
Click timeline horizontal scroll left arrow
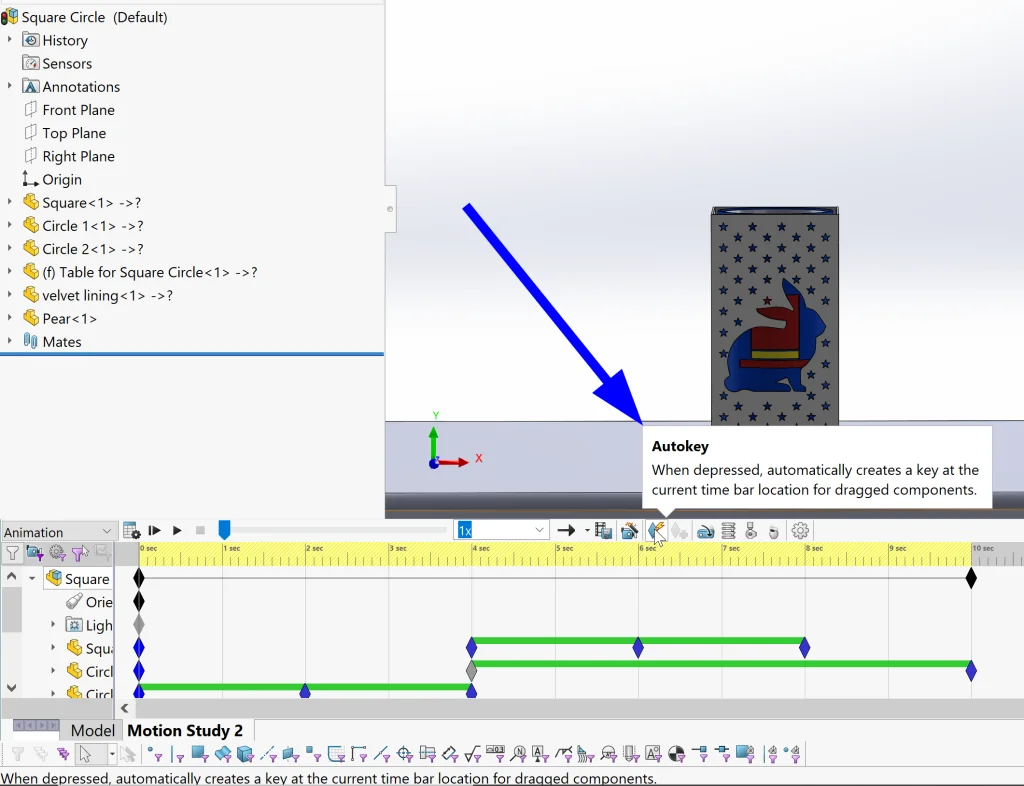125,708
